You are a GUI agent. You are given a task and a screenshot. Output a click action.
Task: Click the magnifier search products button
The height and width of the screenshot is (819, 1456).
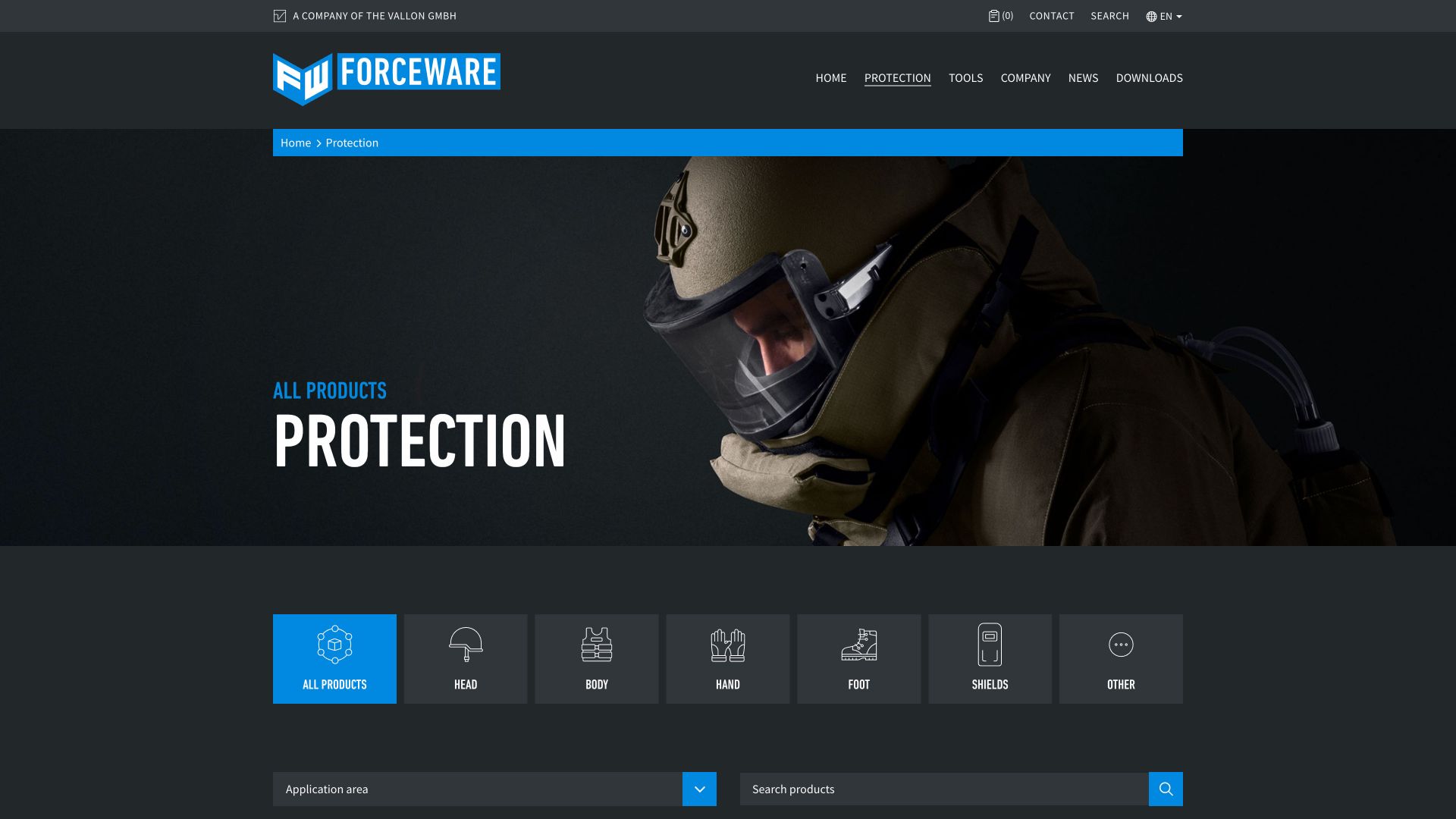(1166, 789)
